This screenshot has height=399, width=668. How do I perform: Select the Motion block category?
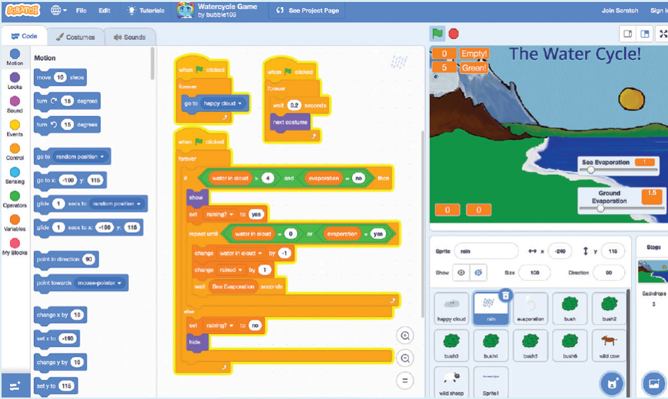coord(14,57)
